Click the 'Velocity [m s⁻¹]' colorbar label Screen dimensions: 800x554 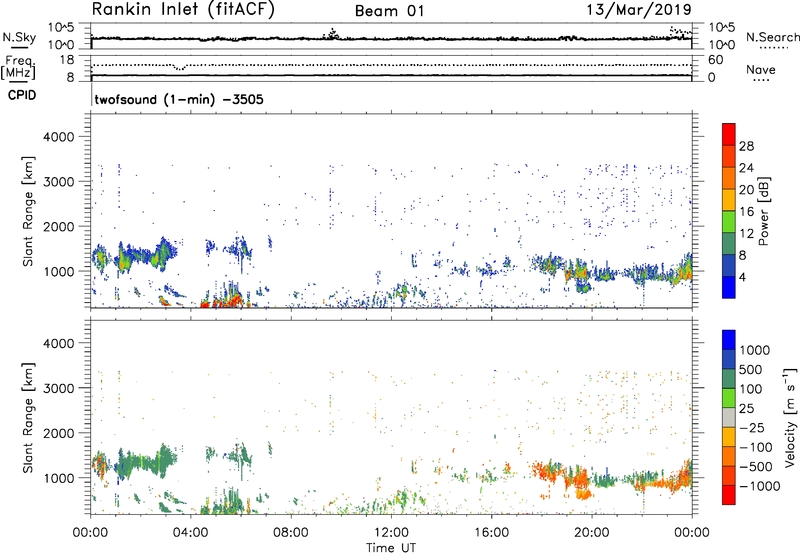(x=790, y=417)
